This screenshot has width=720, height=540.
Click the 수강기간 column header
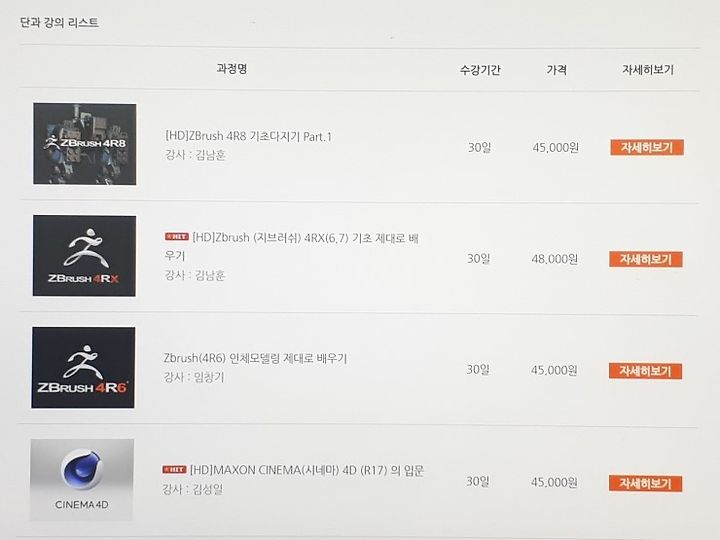pos(480,70)
